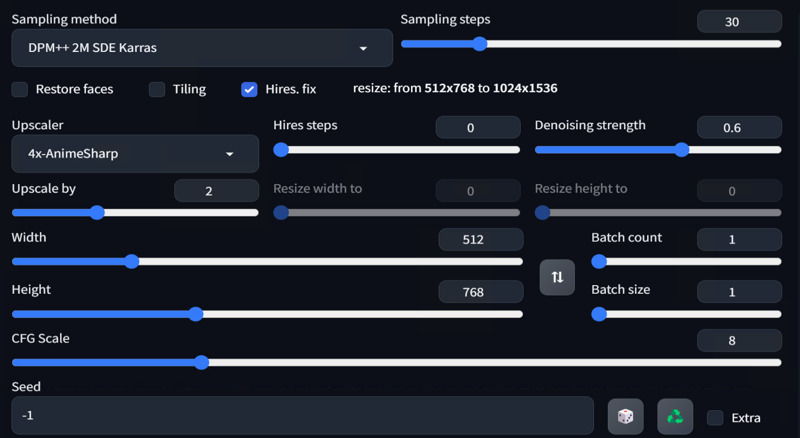Swap width and height with arrows icon
This screenshot has width=800, height=438.
(x=557, y=277)
